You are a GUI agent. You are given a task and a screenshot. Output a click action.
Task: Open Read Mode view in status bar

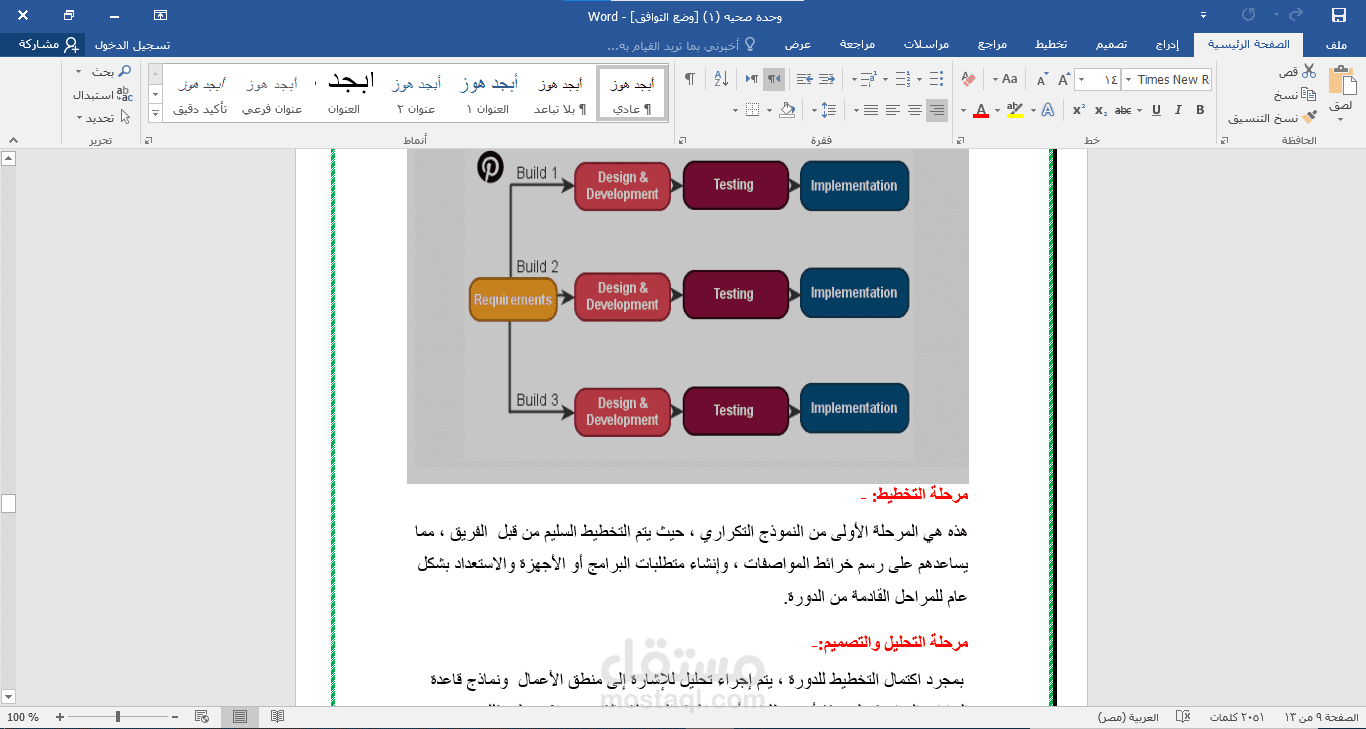[278, 716]
